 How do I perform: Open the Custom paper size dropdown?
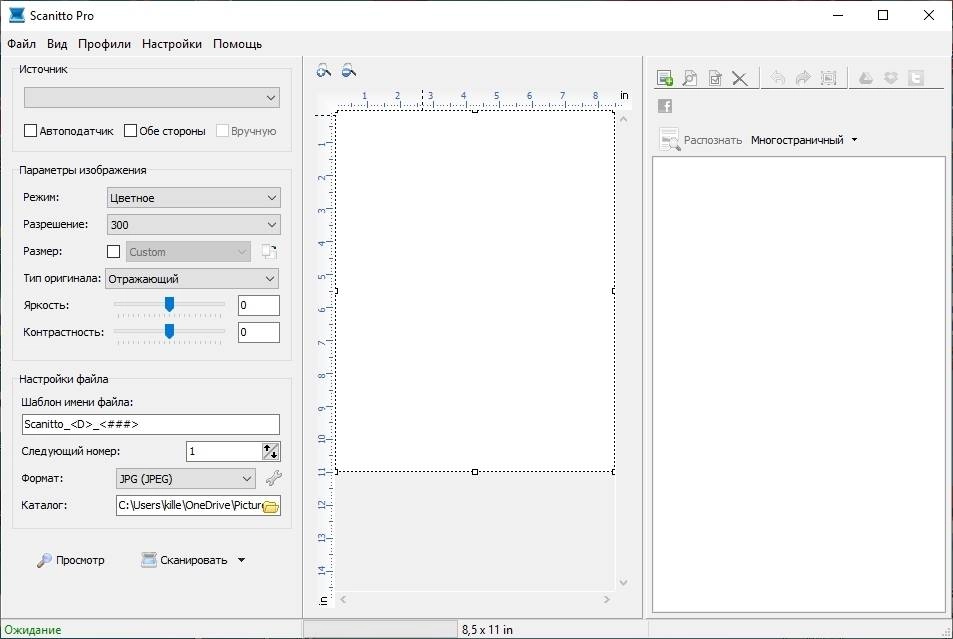click(x=188, y=252)
